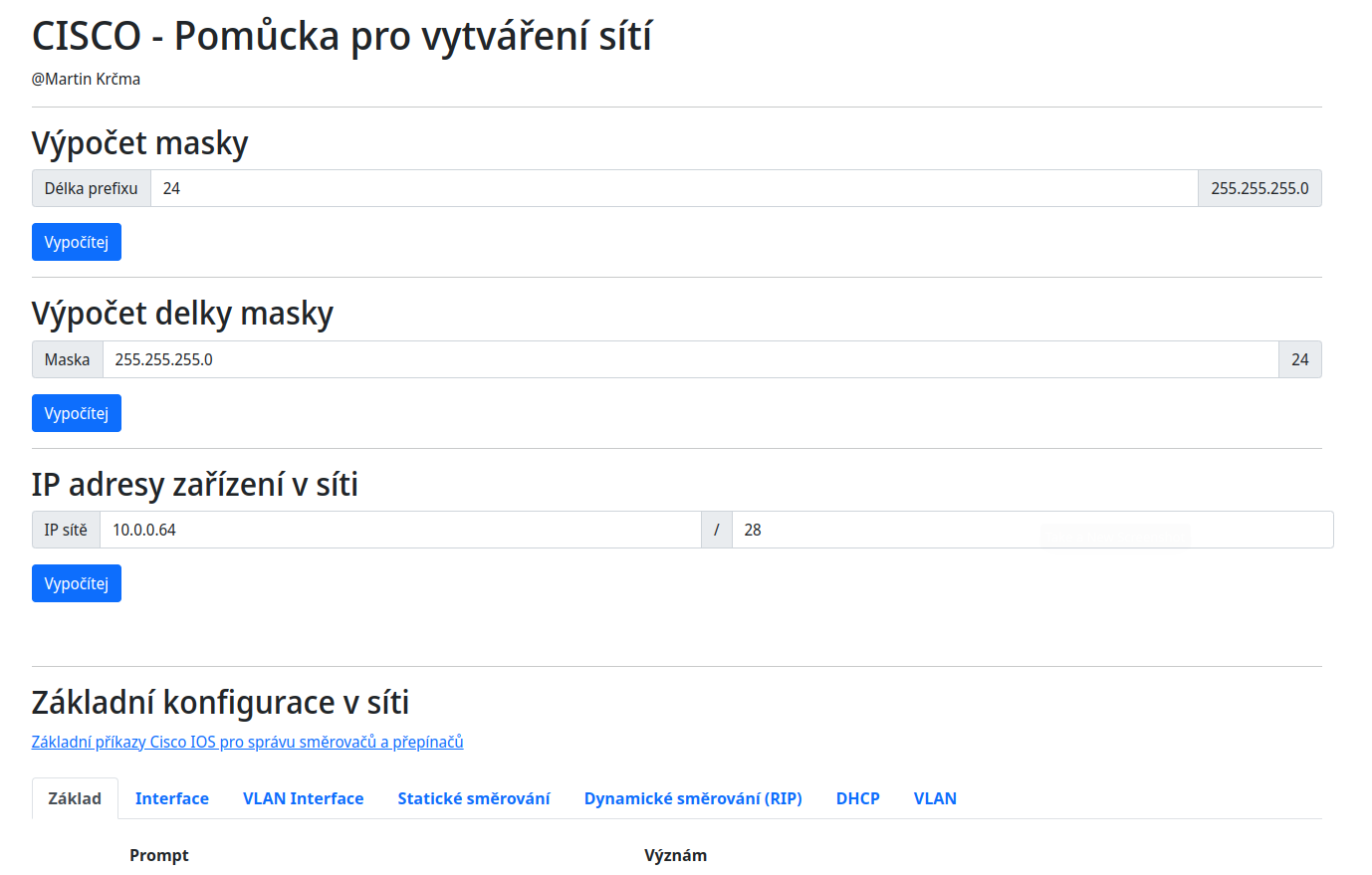Image resolution: width=1372 pixels, height=875 pixels.
Task: Click the Maska input field
Action: [690, 359]
